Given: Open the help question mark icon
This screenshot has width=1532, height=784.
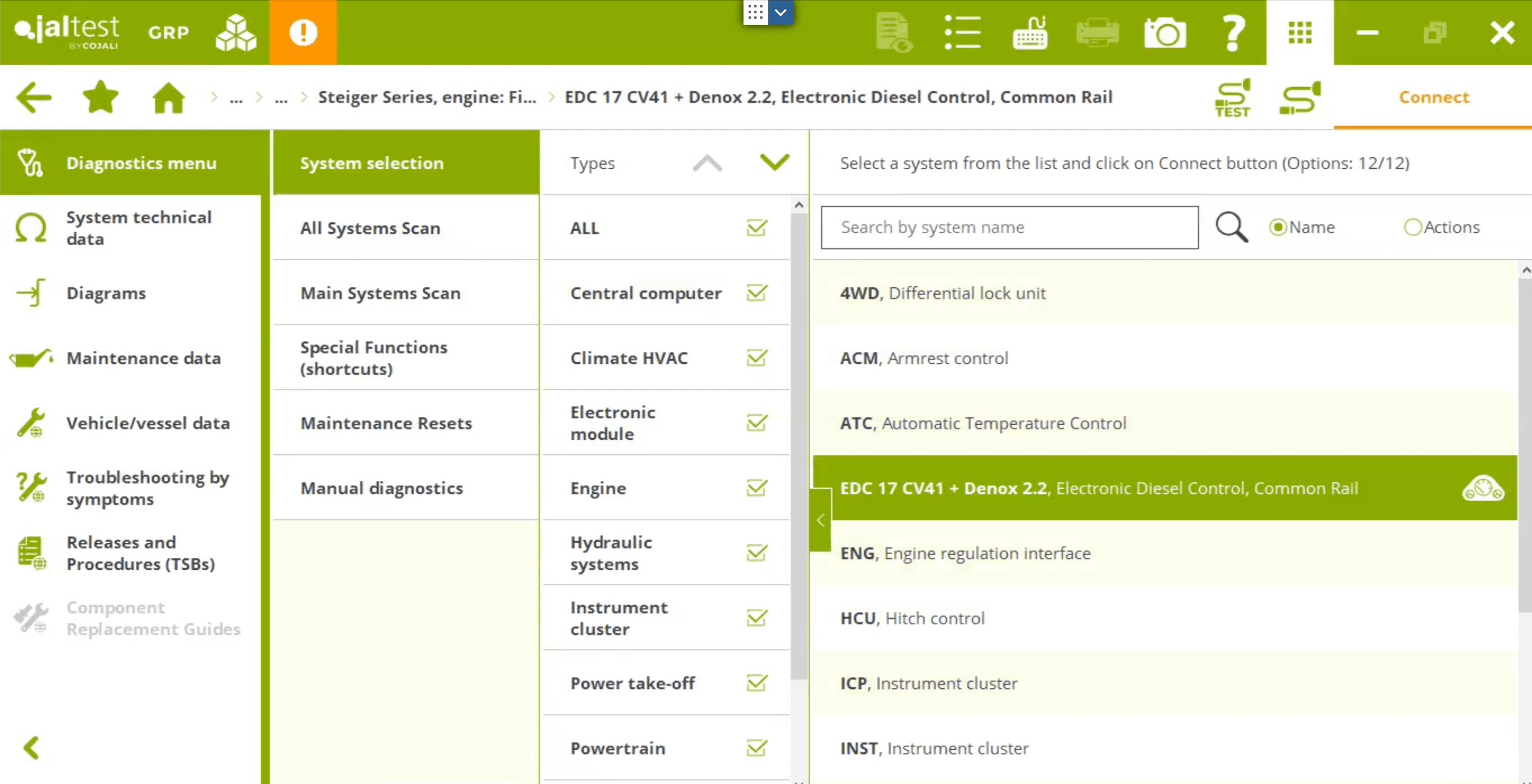Looking at the screenshot, I should coord(1233,33).
